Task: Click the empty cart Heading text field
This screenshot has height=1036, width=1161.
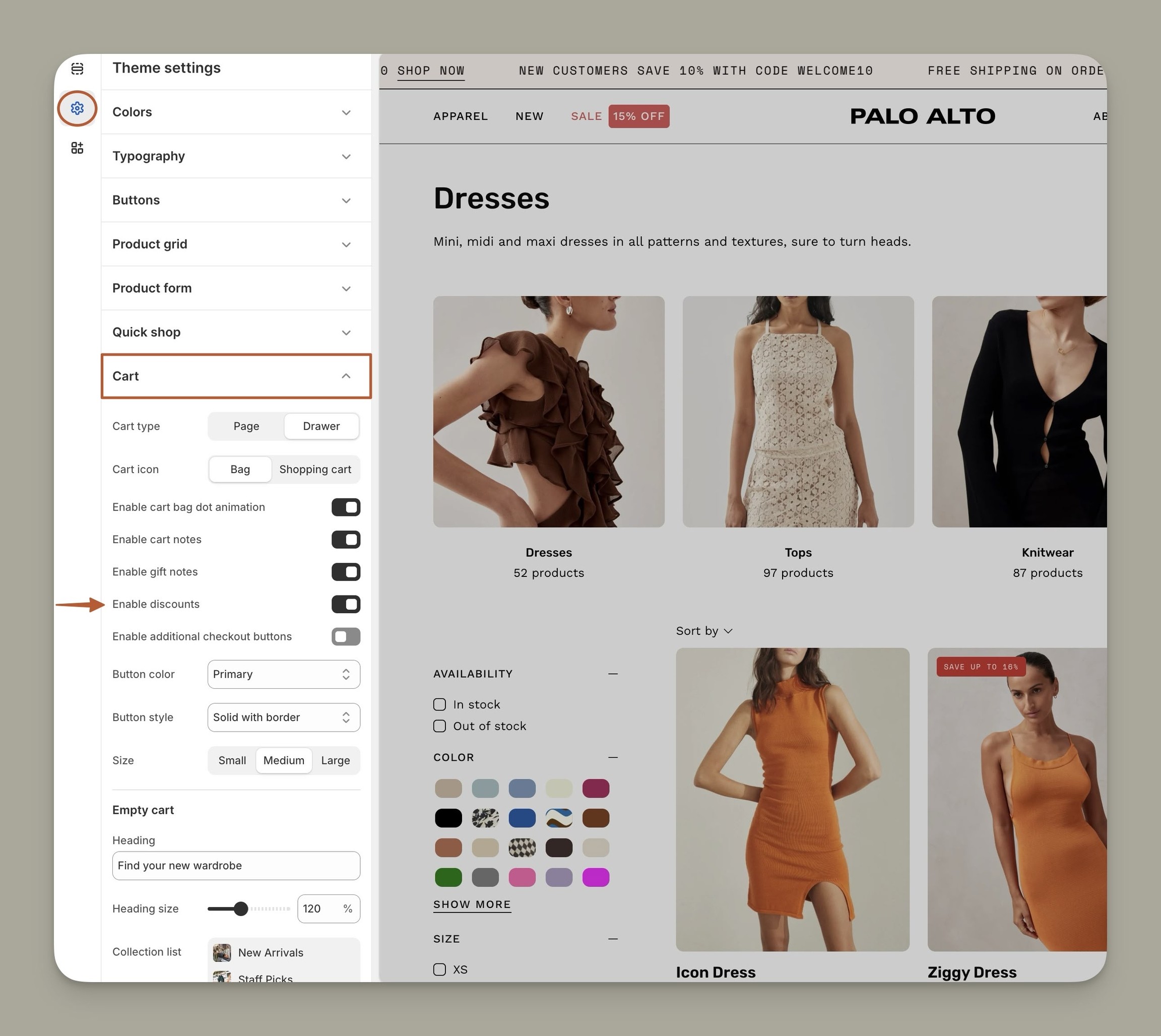Action: 236,865
